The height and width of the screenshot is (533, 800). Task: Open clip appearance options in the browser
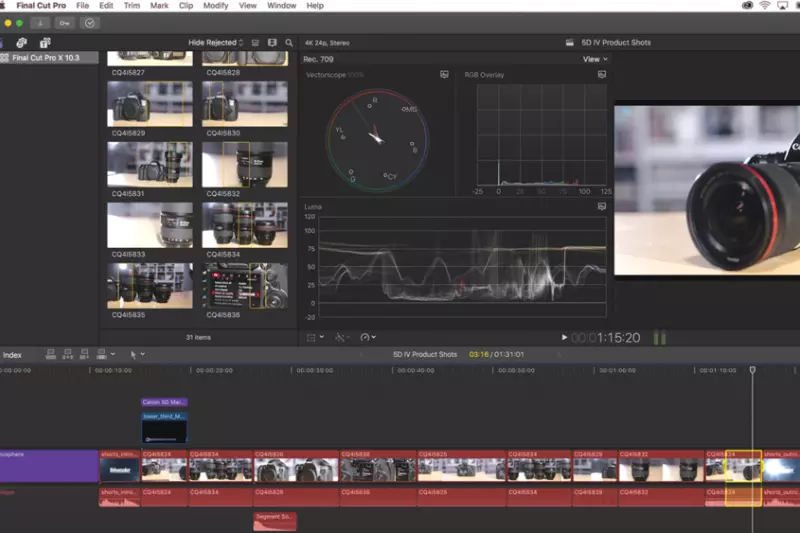tap(256, 43)
